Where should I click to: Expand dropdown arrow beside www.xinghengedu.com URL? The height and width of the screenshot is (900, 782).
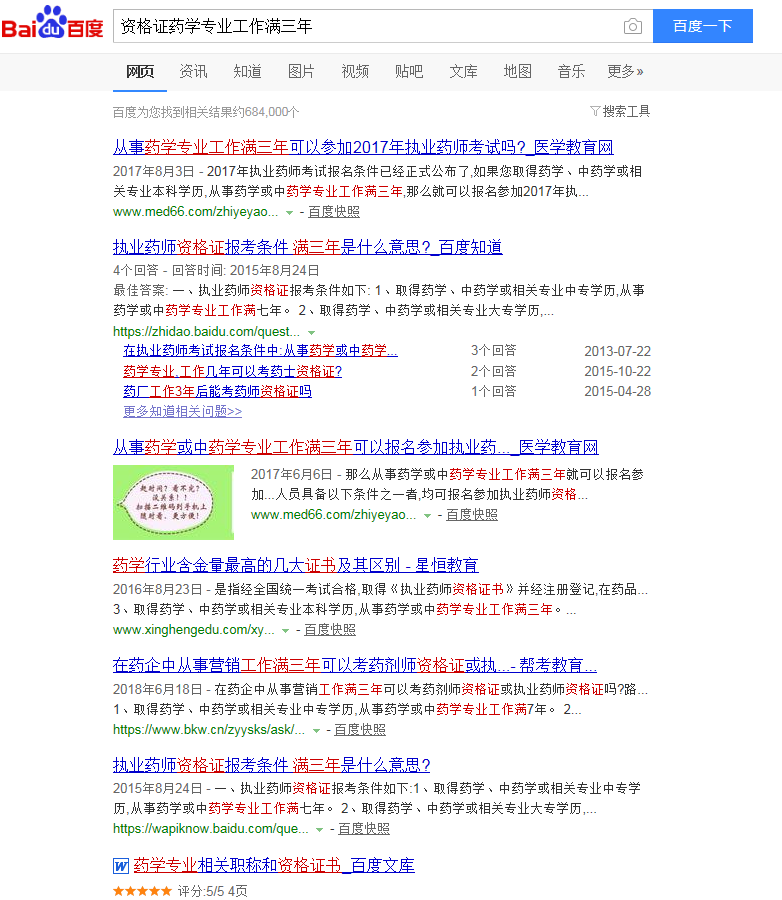(285, 631)
